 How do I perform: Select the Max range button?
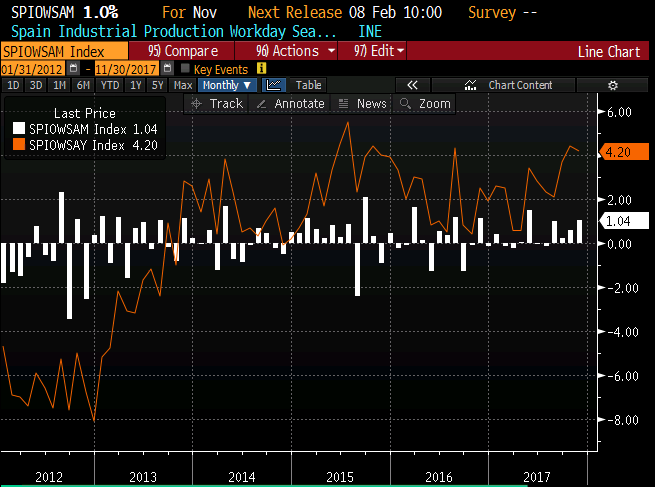point(183,85)
